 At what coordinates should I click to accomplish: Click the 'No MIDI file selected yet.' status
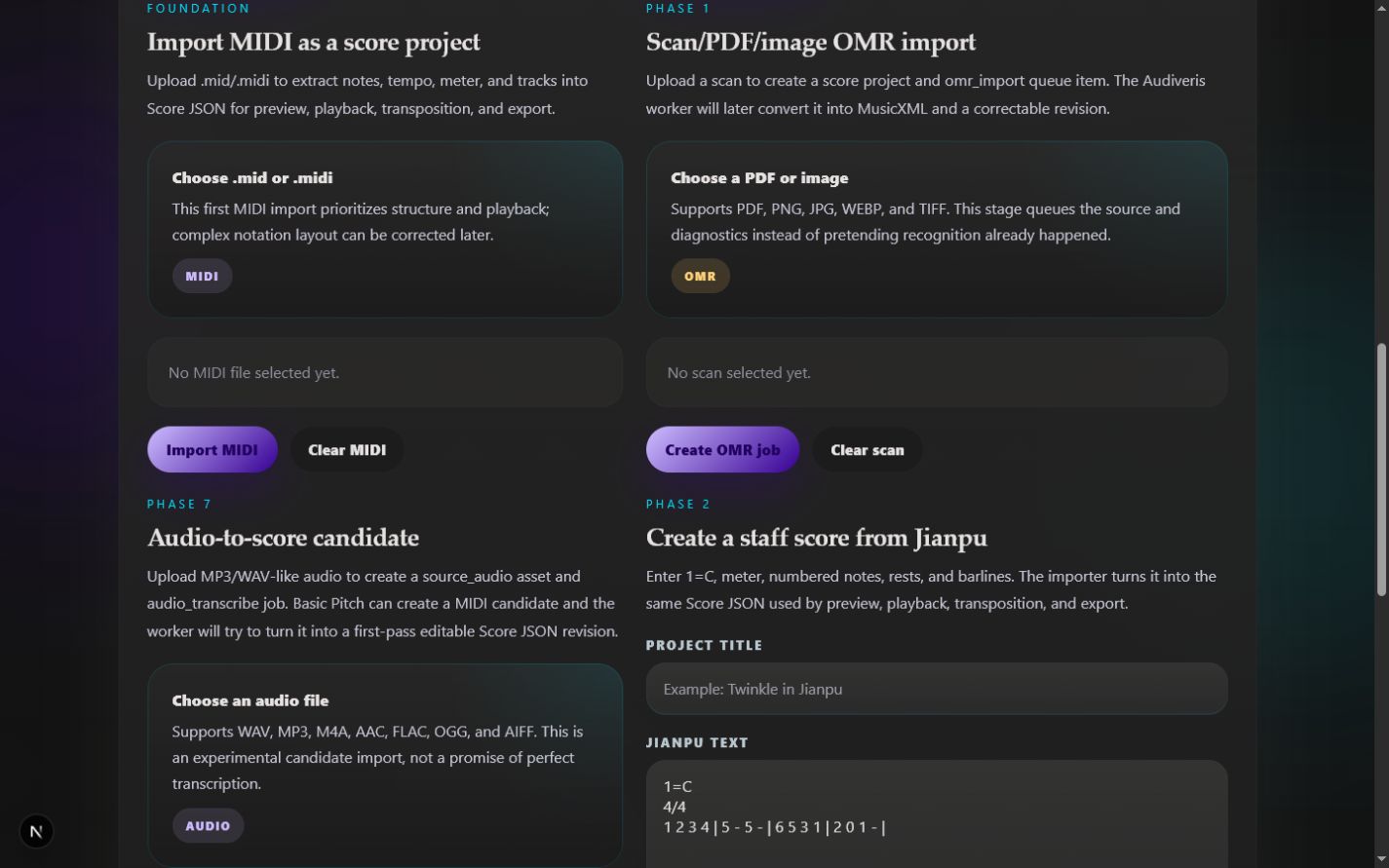coord(385,372)
